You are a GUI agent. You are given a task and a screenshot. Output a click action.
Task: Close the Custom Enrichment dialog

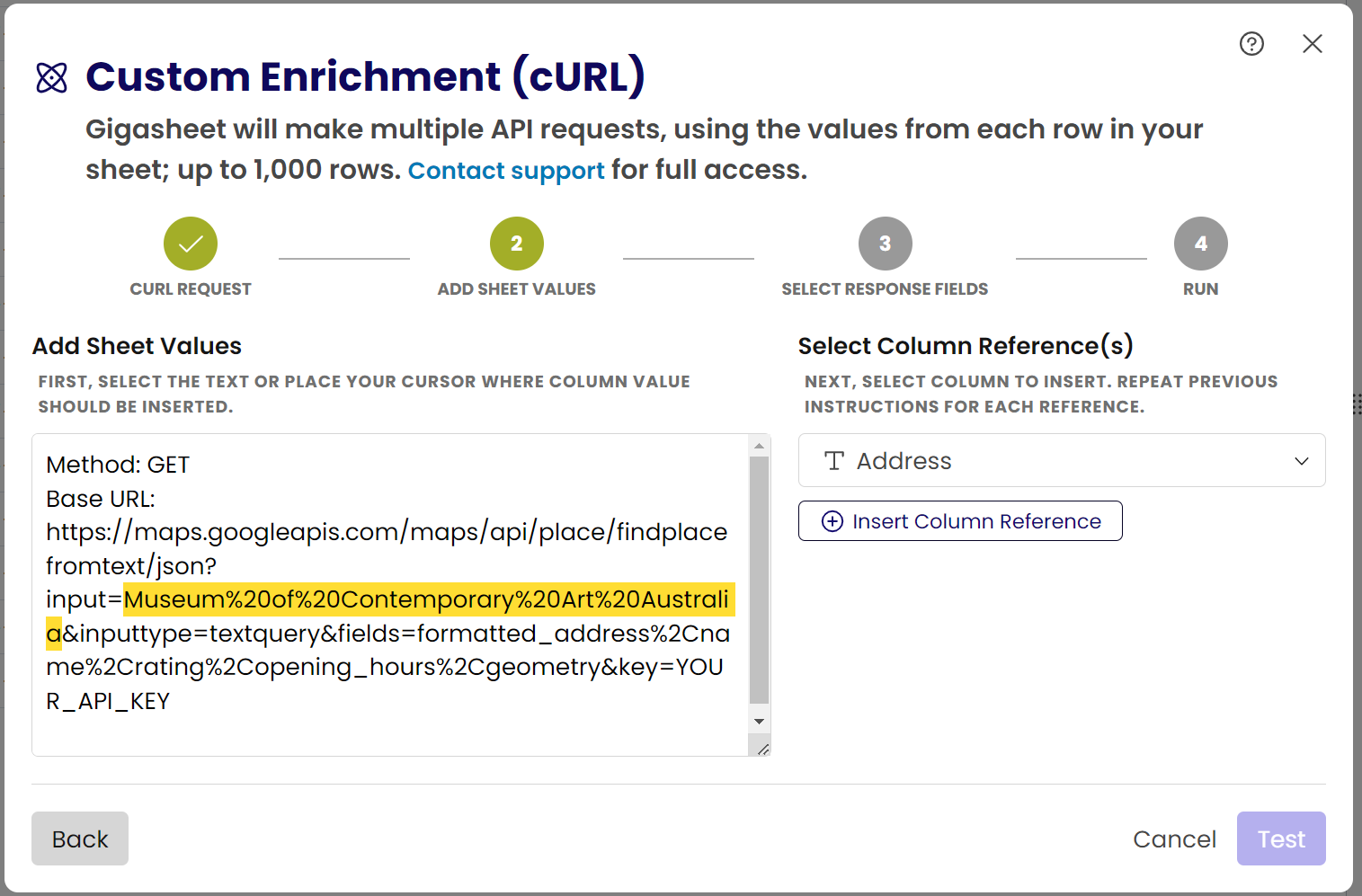point(1313,43)
